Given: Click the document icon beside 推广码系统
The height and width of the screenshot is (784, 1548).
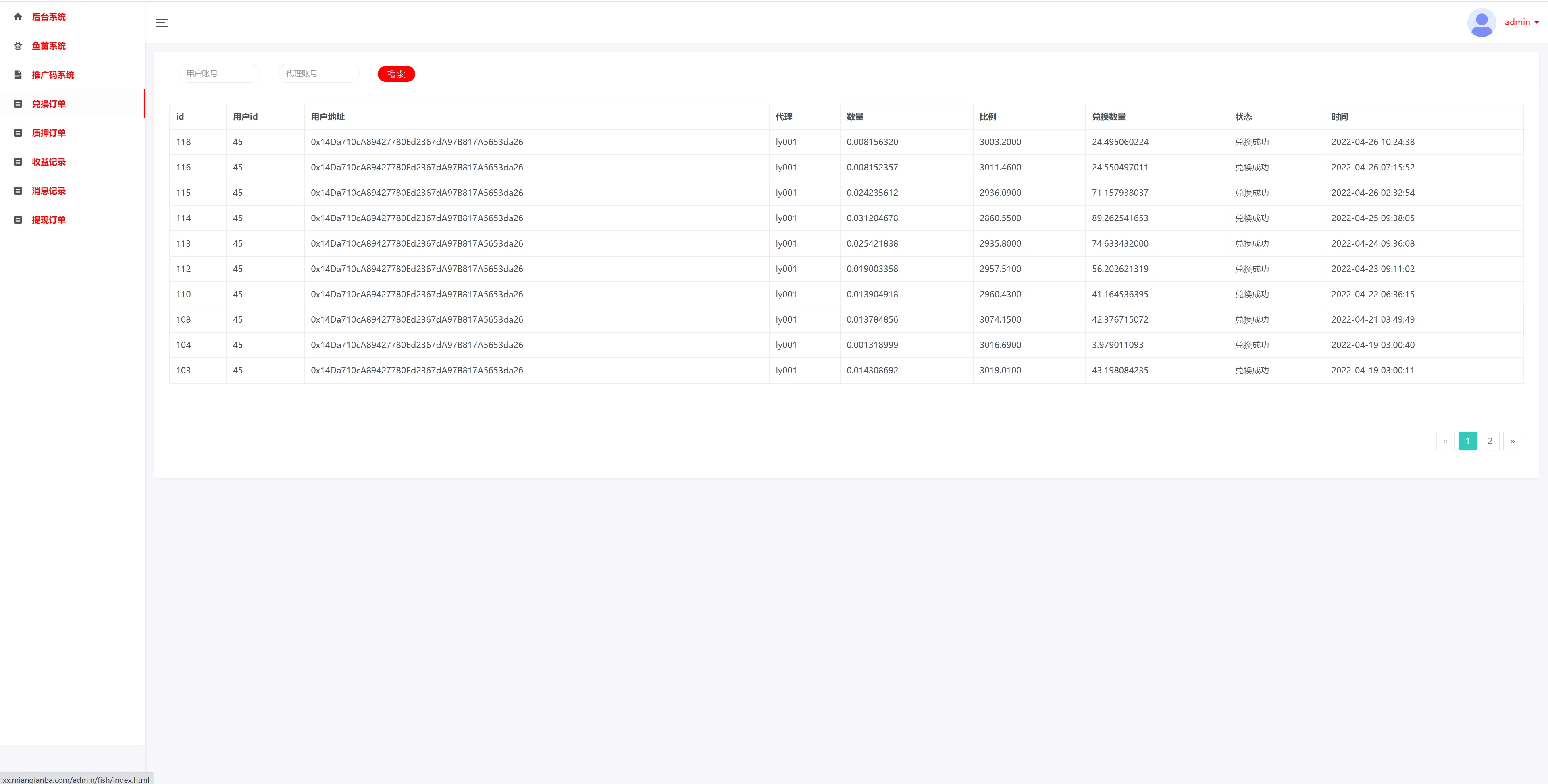Looking at the screenshot, I should [18, 75].
